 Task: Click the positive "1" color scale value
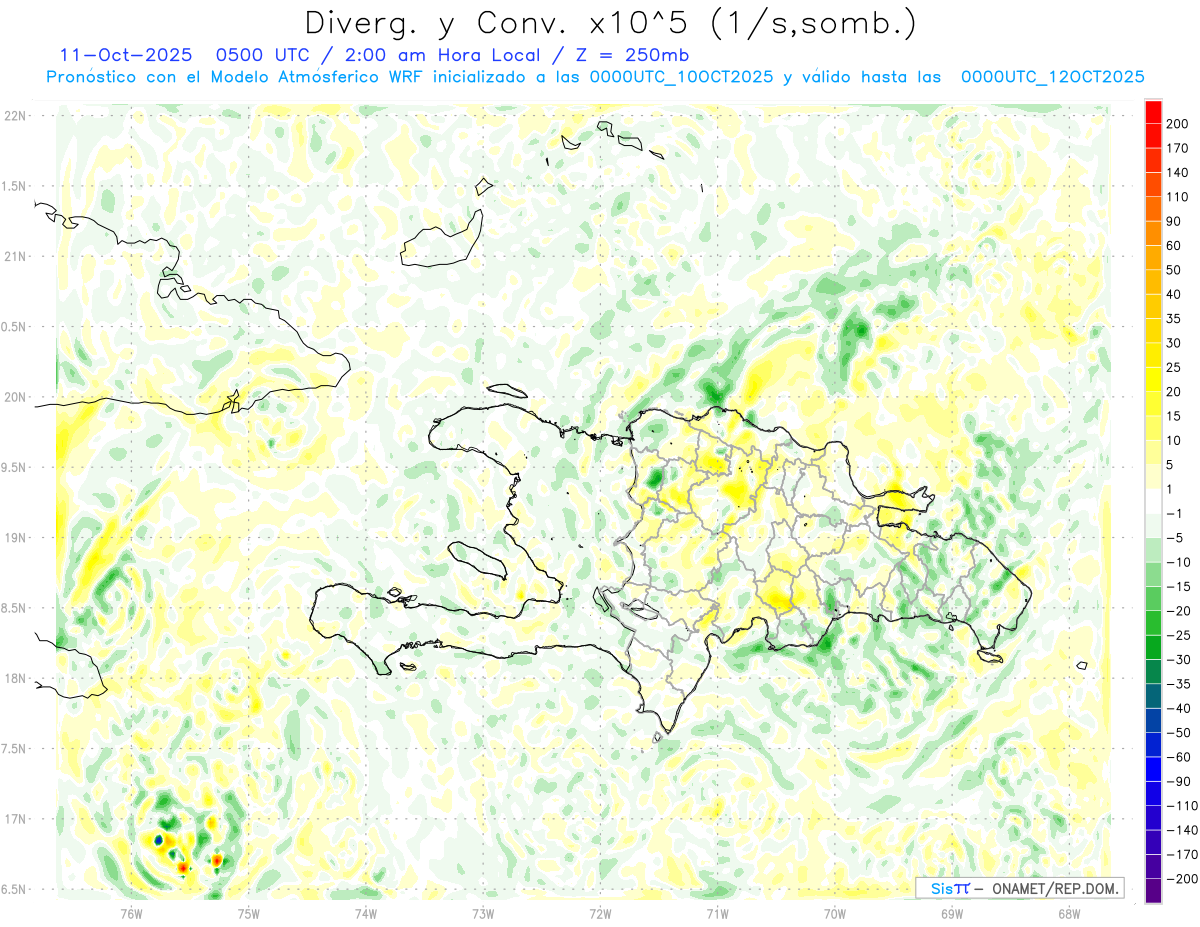point(1171,489)
